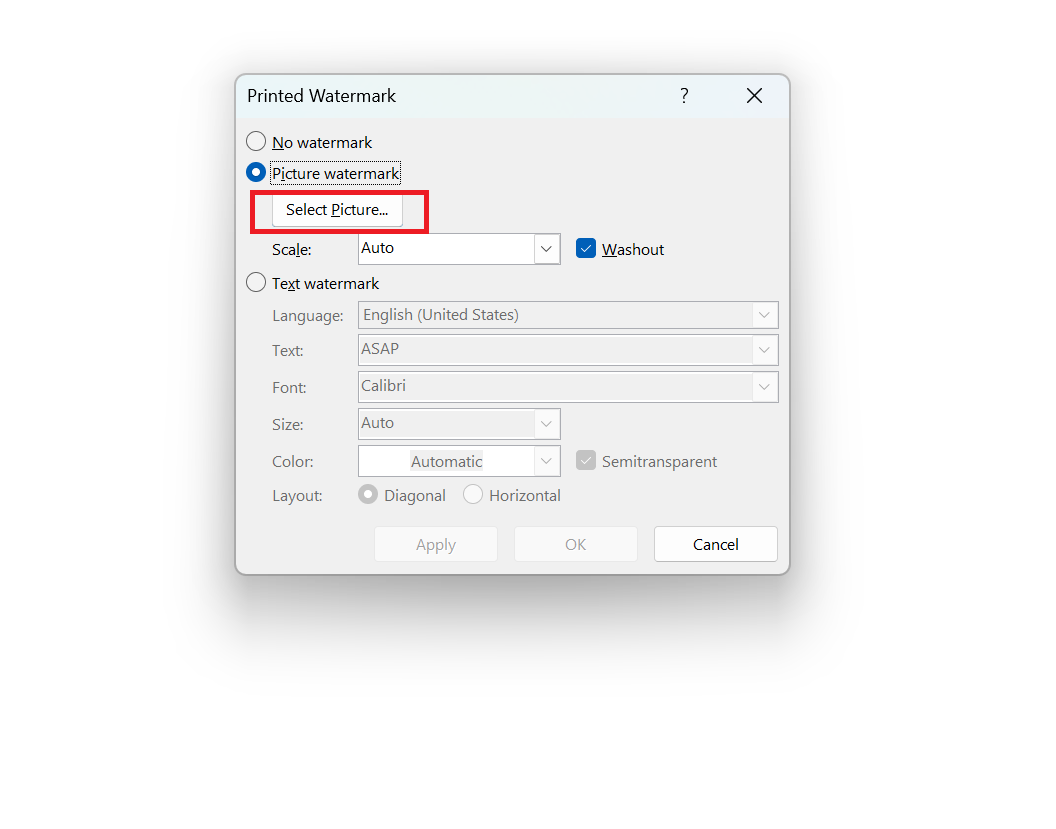Screen dimensions: 1056x829
Task: Close the Printed Watermark dialog
Action: [x=754, y=96]
